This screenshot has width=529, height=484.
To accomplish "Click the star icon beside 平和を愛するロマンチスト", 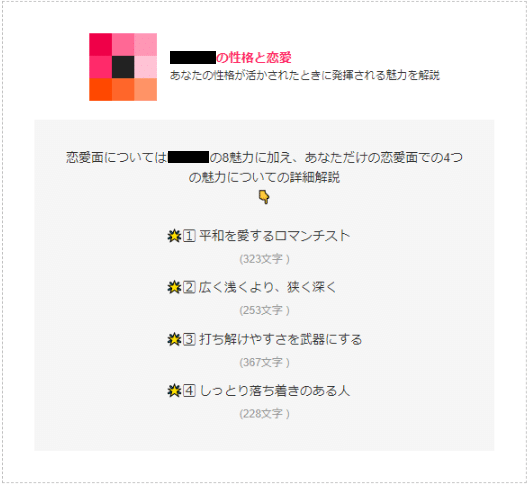I will click(x=174, y=236).
